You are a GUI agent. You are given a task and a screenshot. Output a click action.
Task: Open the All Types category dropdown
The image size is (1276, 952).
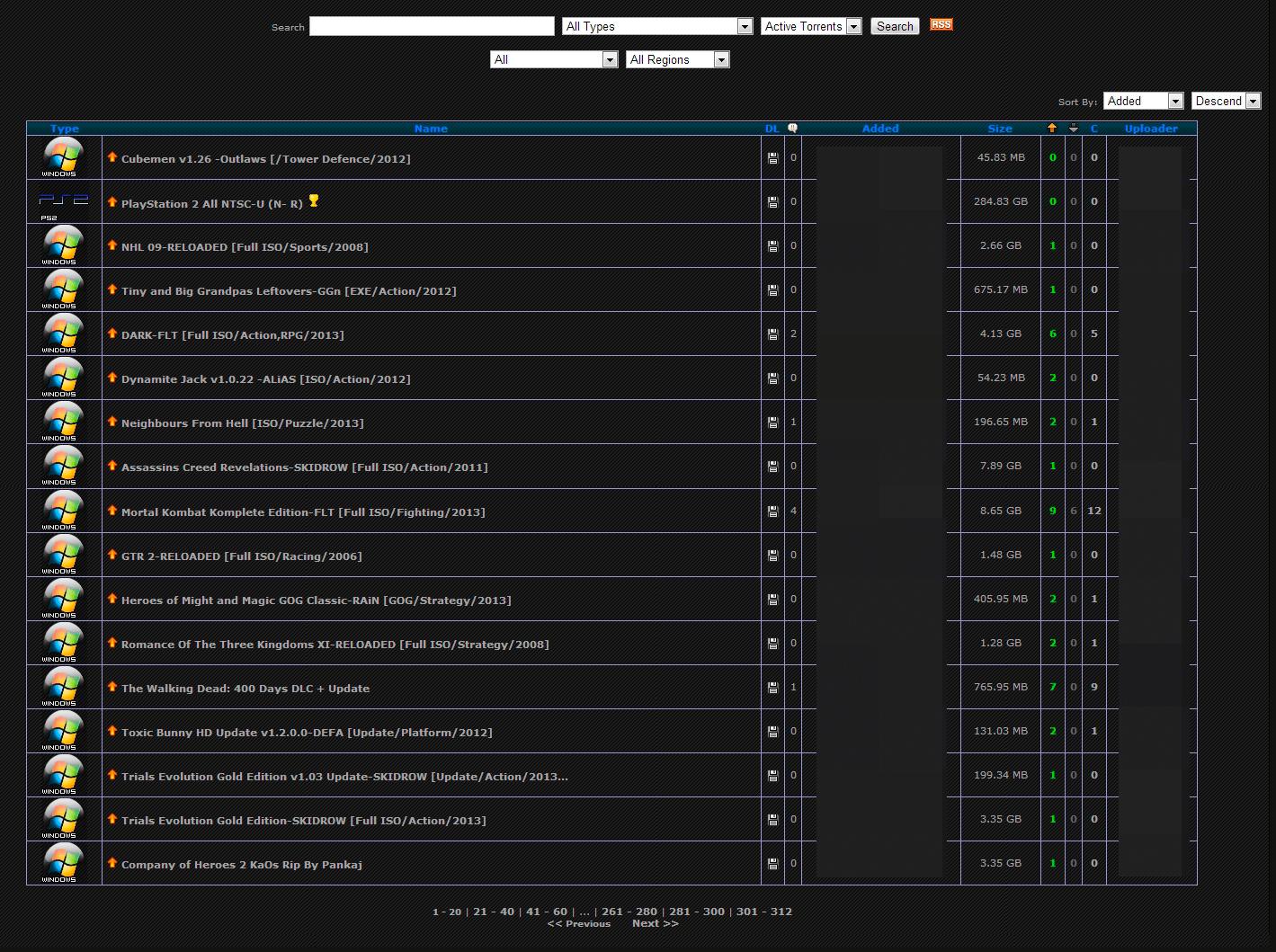(656, 26)
